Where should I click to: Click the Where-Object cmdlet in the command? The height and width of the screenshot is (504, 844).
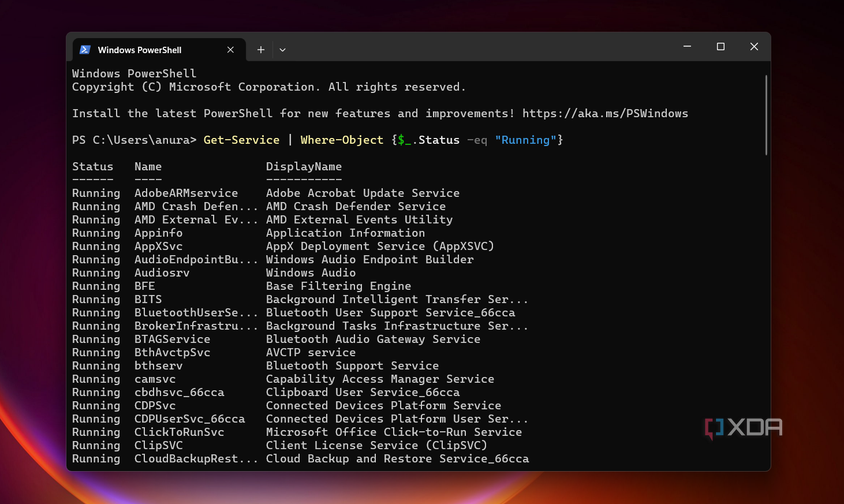click(342, 140)
